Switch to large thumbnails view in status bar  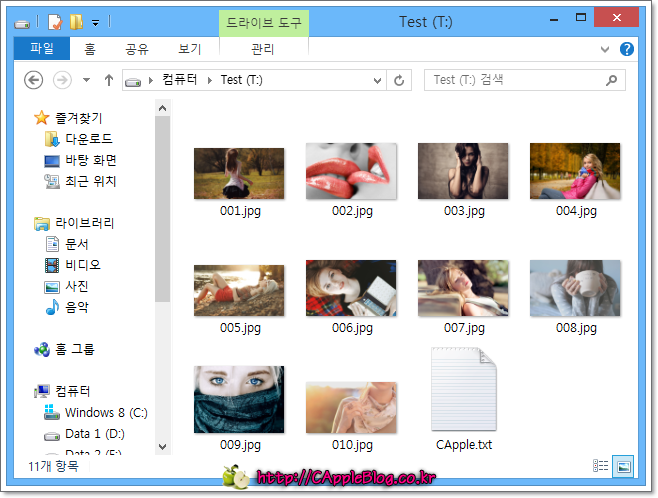623,466
